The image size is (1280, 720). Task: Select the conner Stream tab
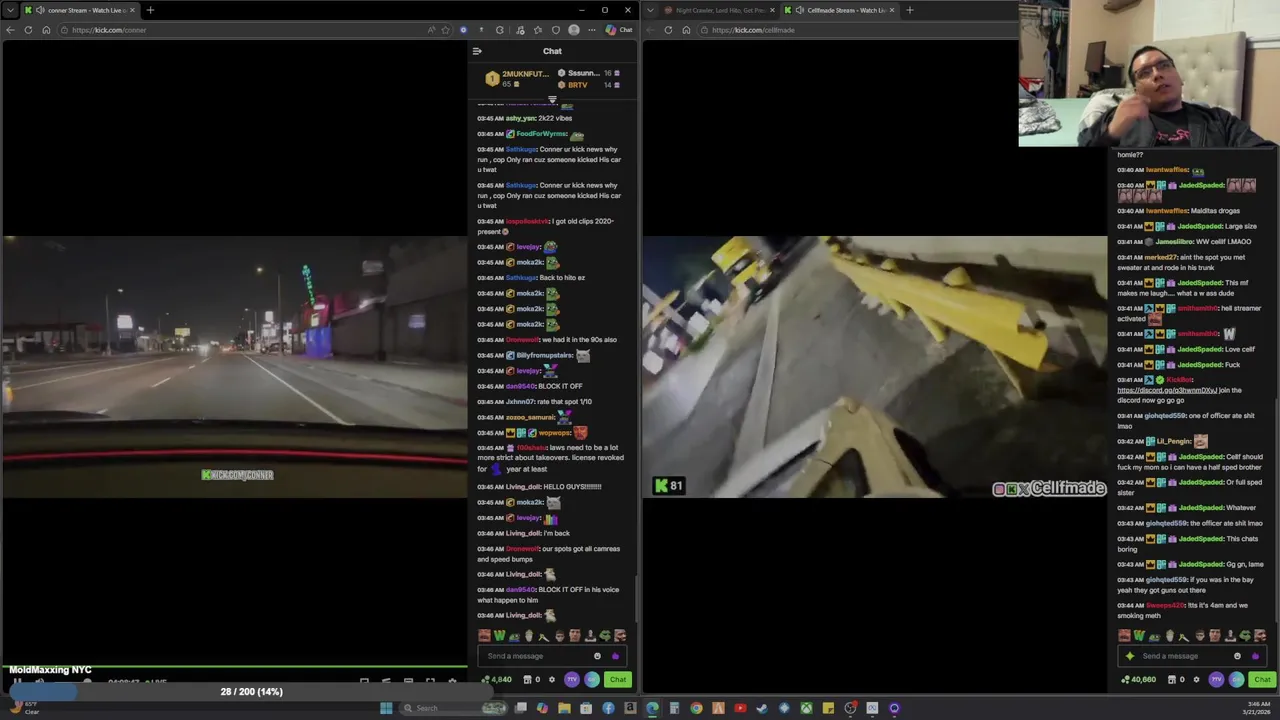pyautogui.click(x=80, y=10)
